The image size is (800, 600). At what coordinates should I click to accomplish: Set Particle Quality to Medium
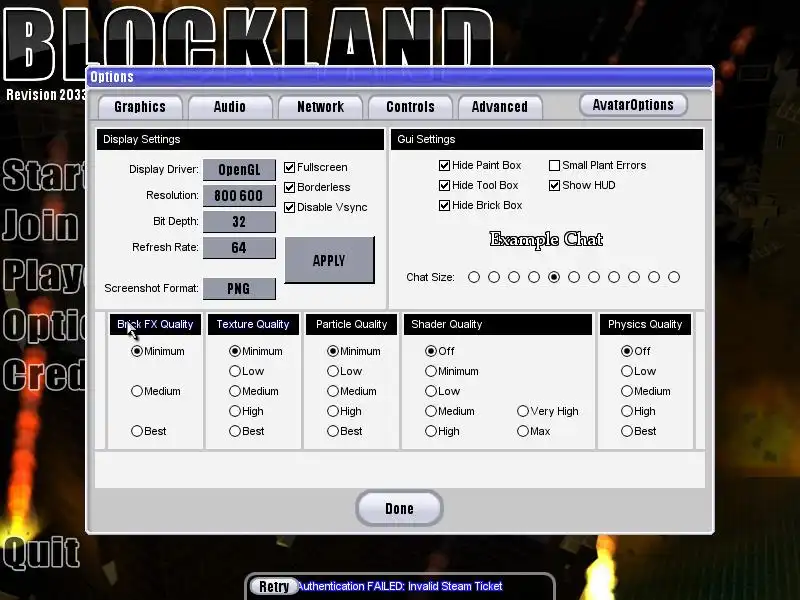pos(333,391)
